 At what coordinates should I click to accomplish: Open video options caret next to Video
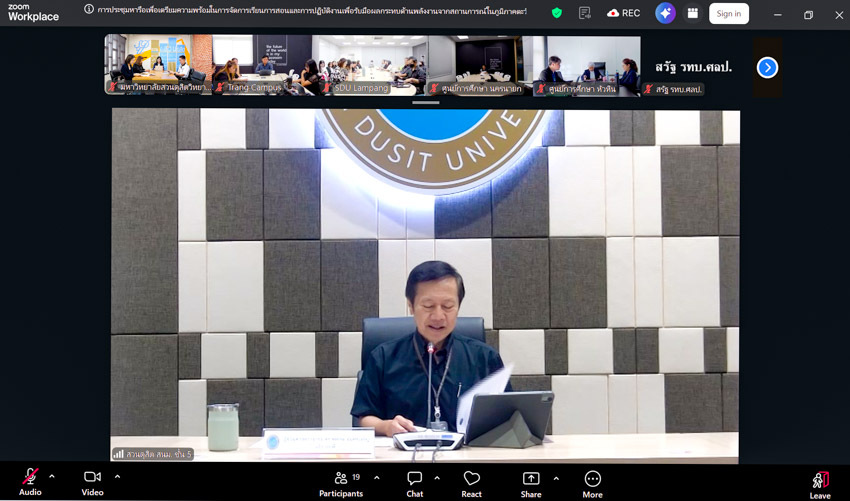point(117,476)
